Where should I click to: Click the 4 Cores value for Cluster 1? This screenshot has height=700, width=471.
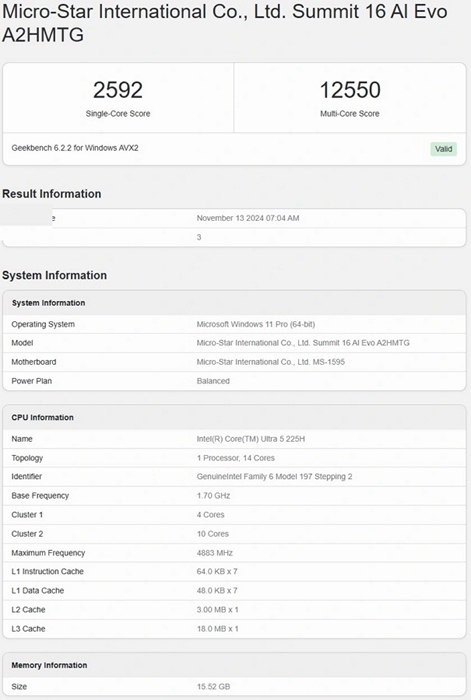tap(210, 514)
